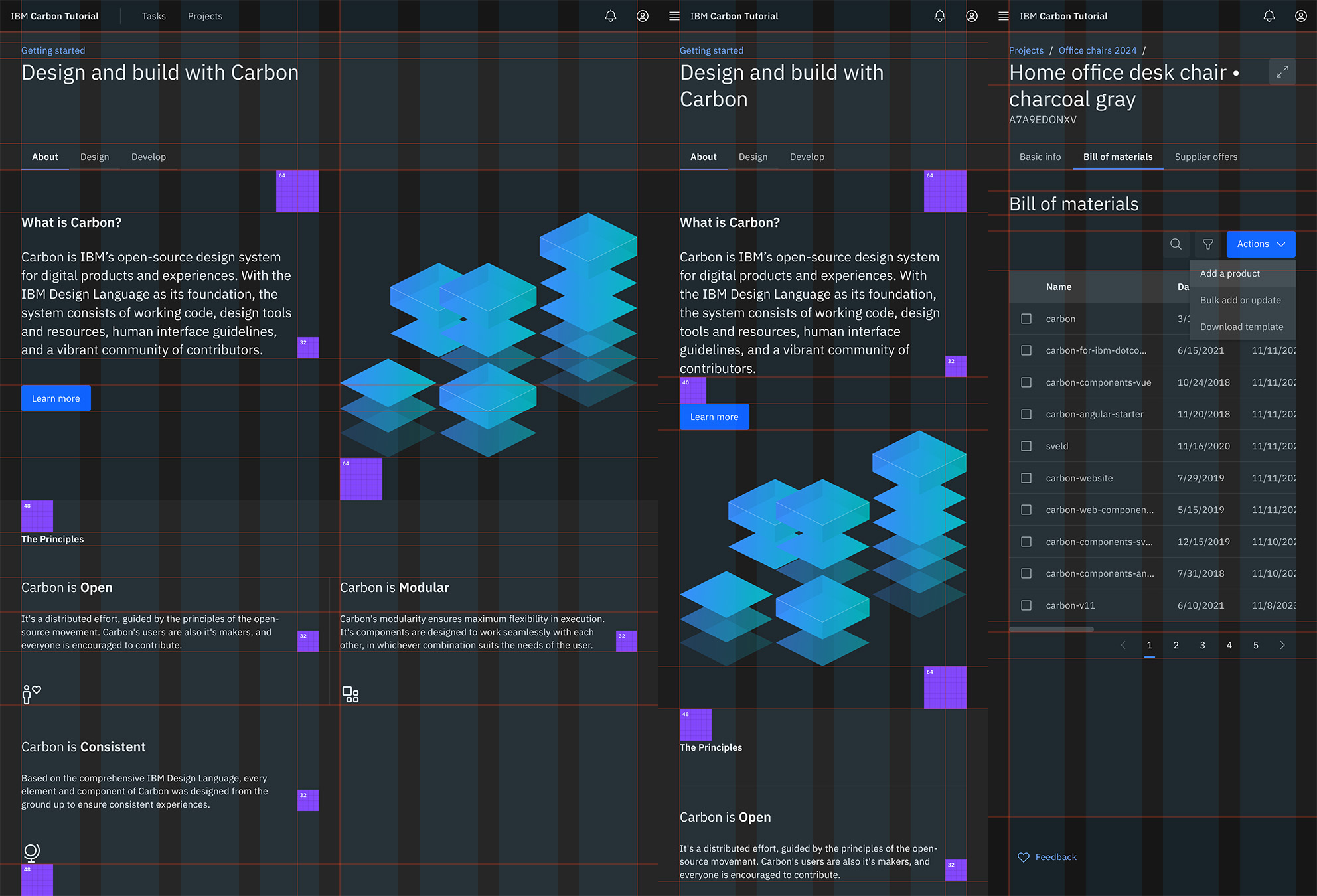
Task: Select the carbon-v11 row checkbox
Action: [x=1026, y=605]
